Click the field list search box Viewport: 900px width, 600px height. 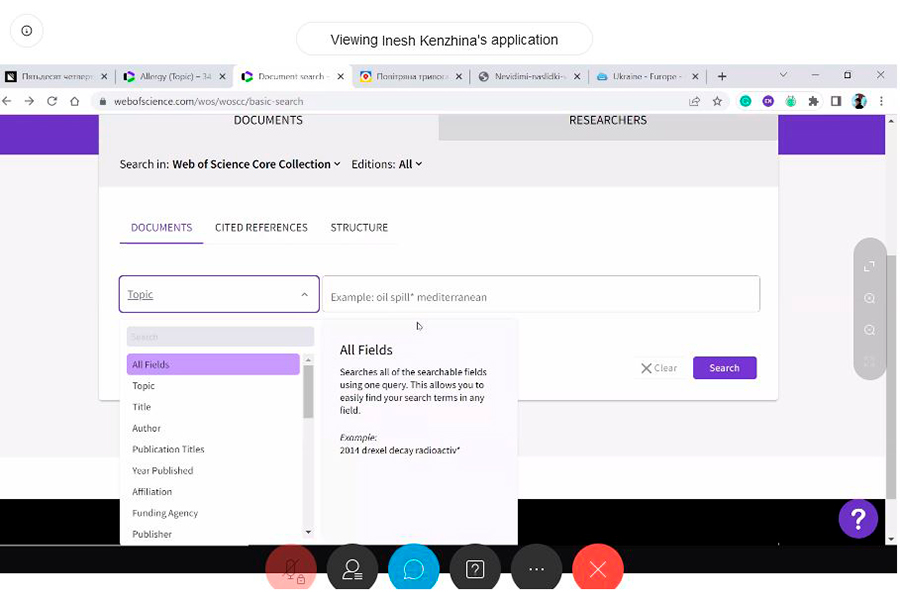click(x=220, y=337)
